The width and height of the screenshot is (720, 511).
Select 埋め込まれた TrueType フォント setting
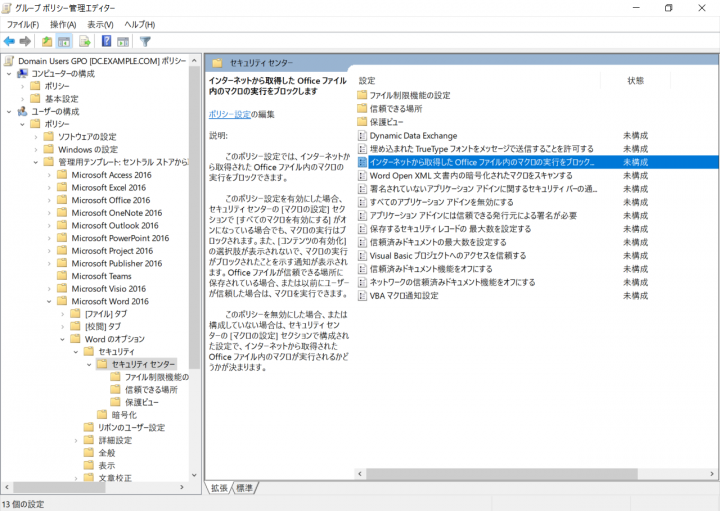[x=481, y=149]
